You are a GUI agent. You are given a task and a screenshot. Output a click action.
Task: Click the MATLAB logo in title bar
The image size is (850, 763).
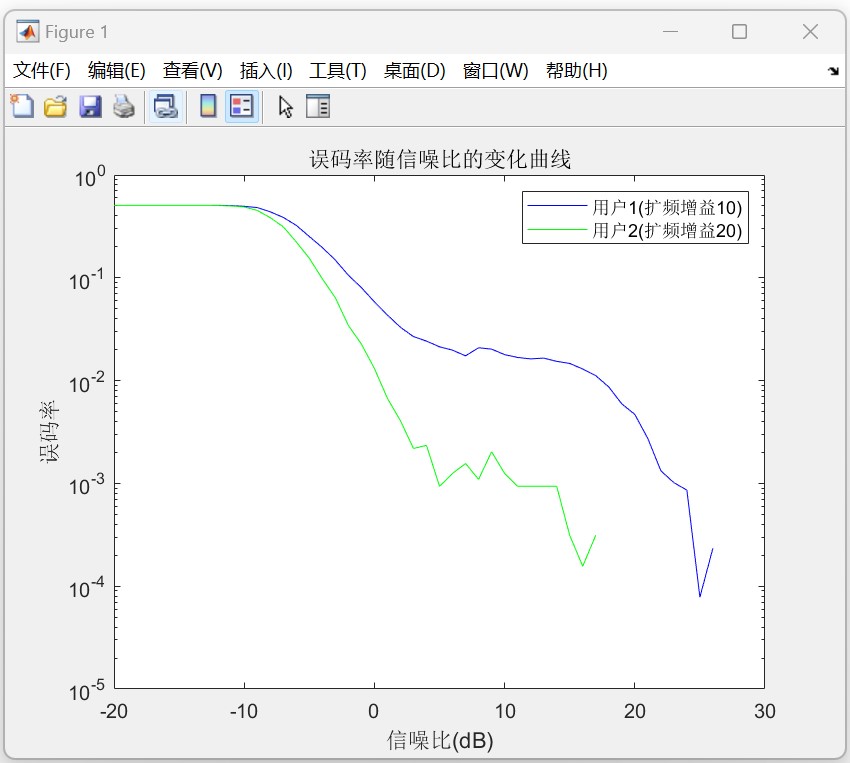[28, 31]
